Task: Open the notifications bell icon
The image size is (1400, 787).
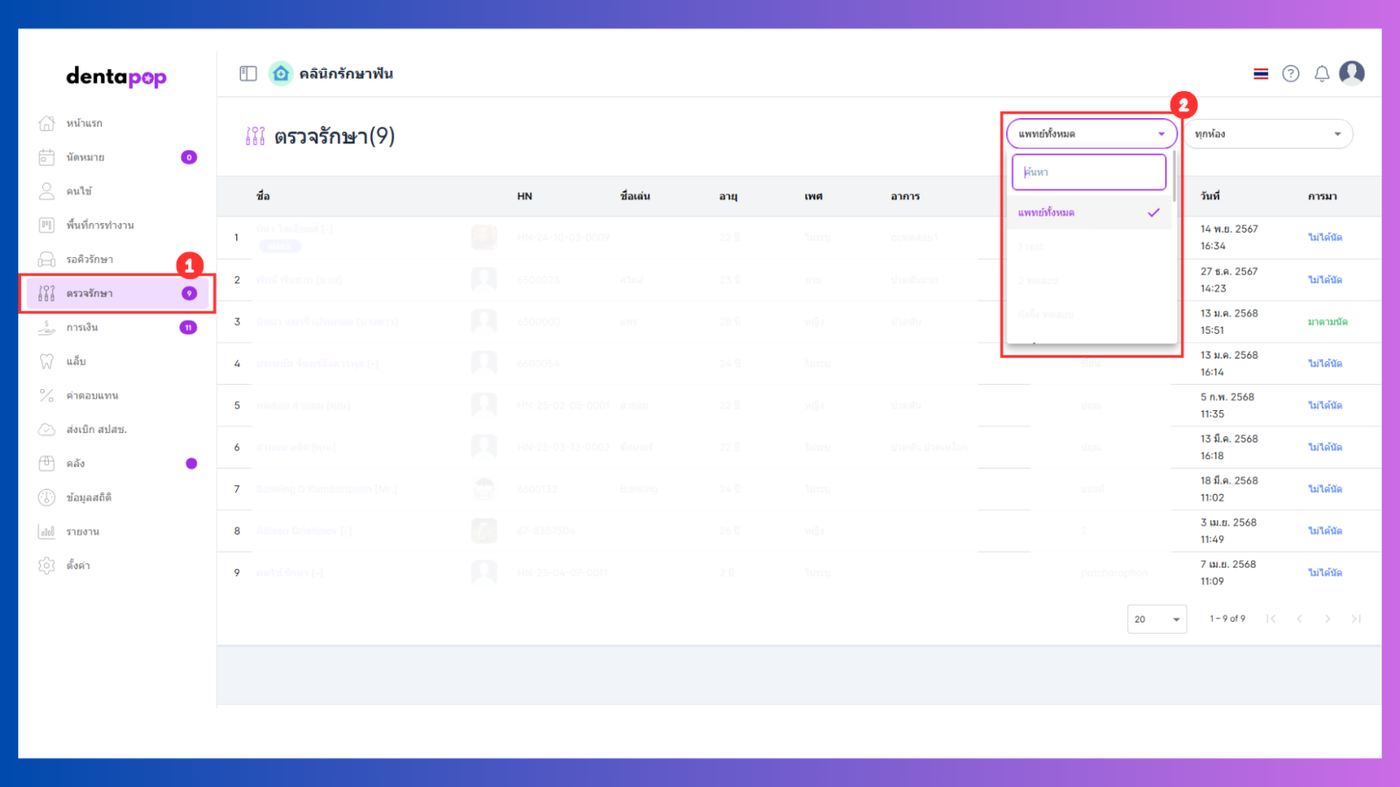Action: click(x=1321, y=74)
